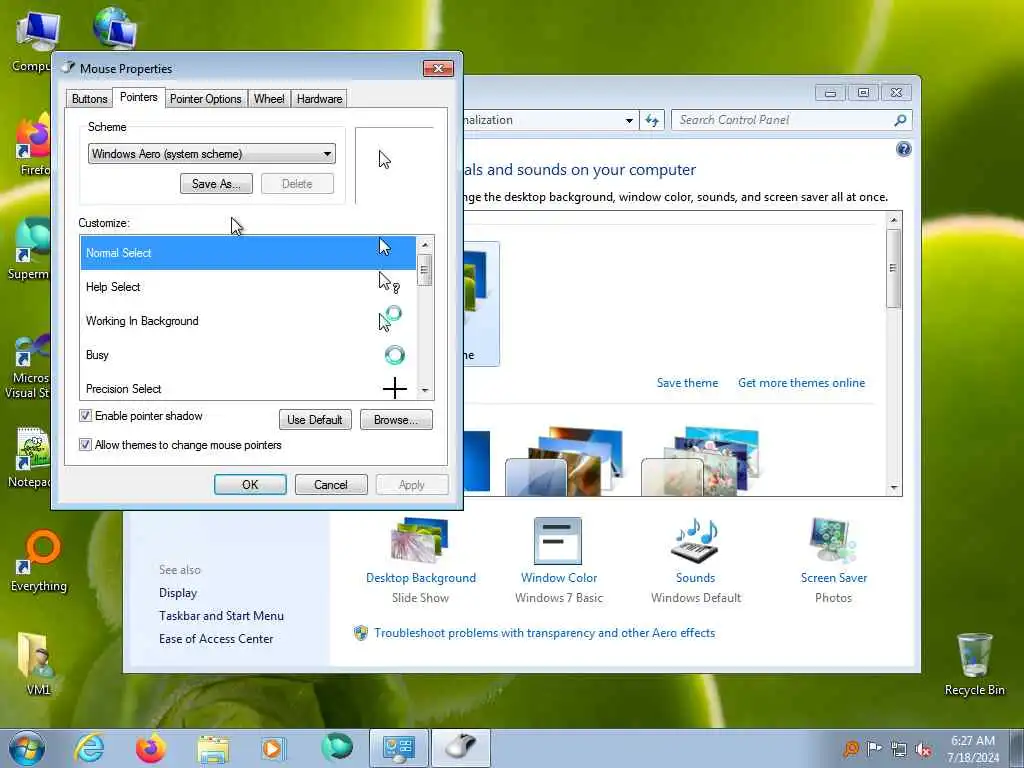
Task: Select Normal Select pointer row
Action: tap(248, 253)
